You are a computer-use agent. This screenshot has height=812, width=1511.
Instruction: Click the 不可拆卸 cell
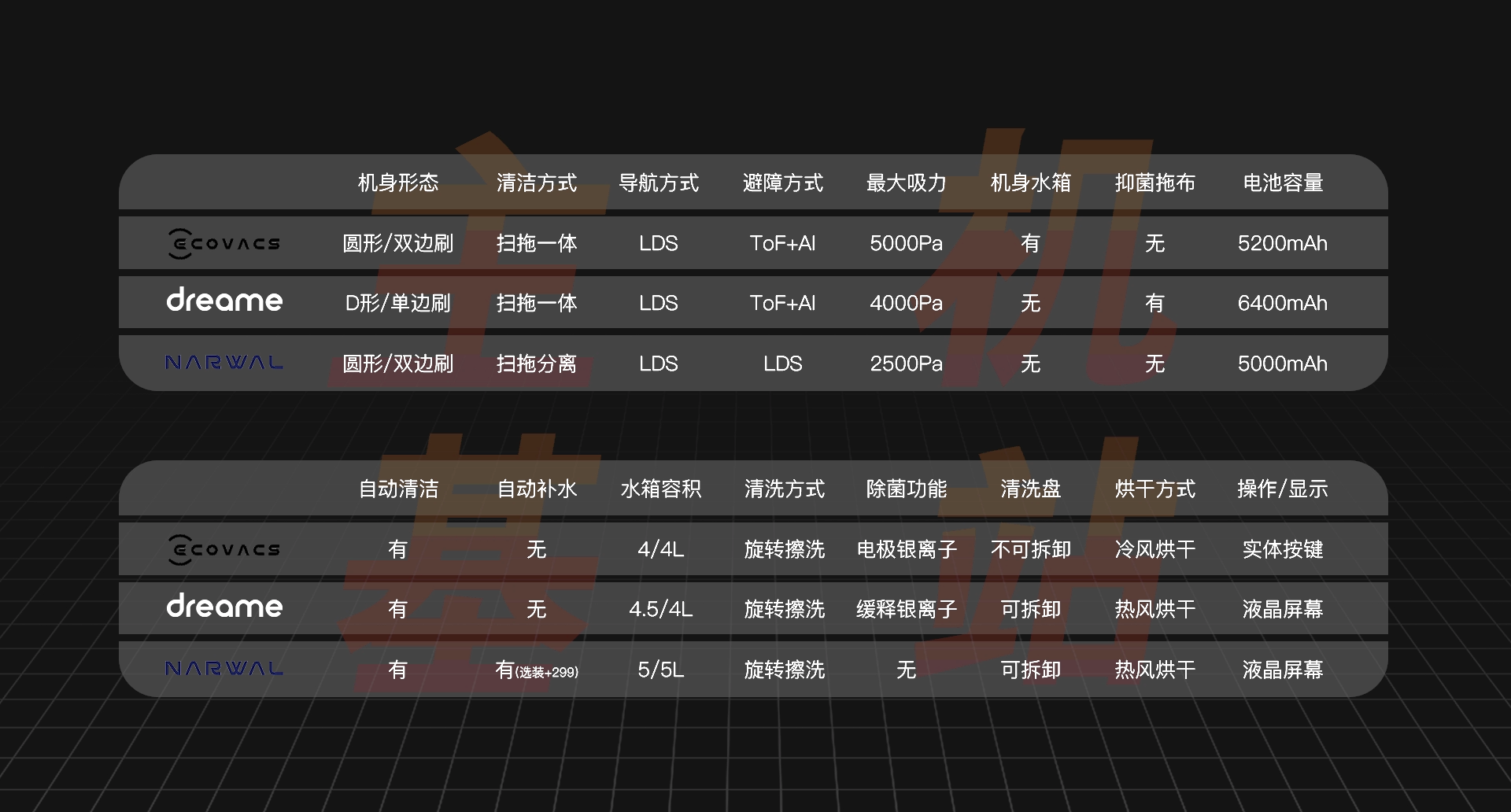1031,550
